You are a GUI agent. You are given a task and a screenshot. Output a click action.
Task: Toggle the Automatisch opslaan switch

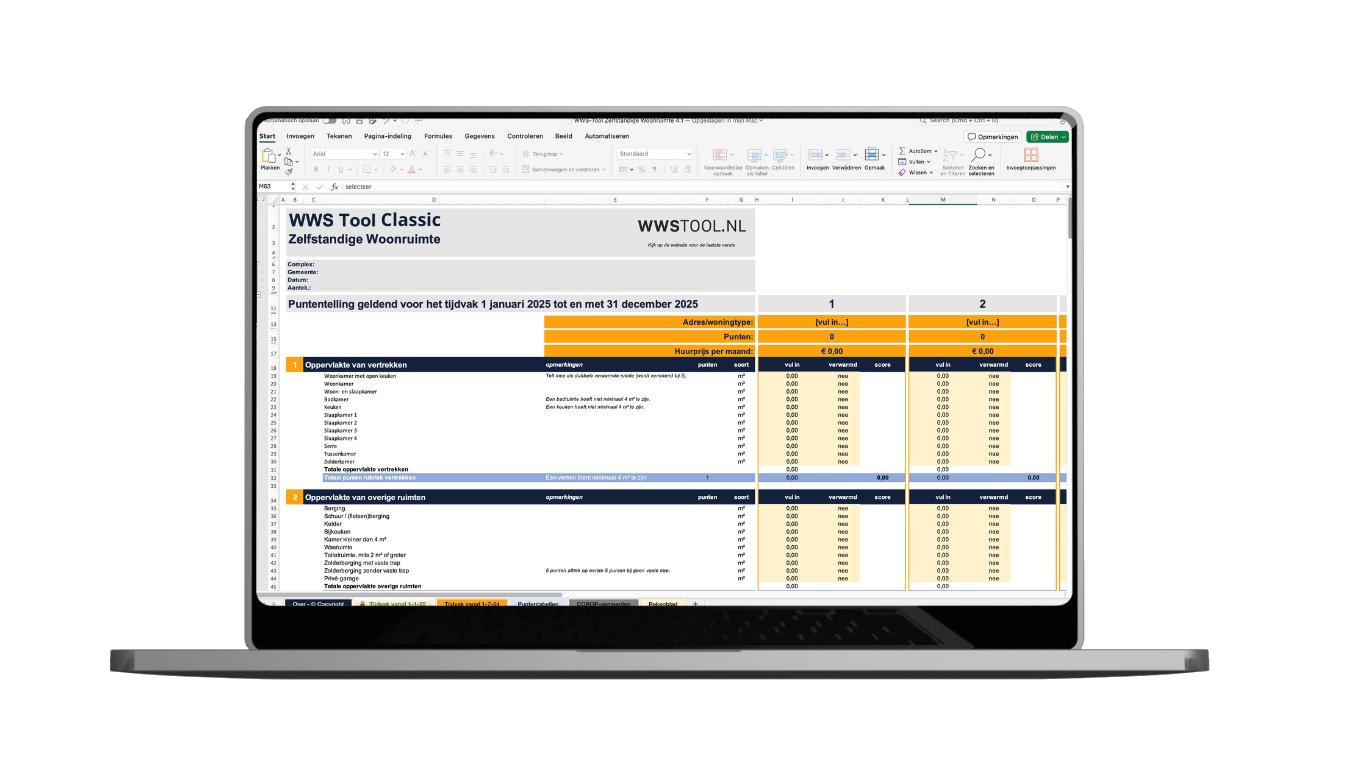pos(329,121)
